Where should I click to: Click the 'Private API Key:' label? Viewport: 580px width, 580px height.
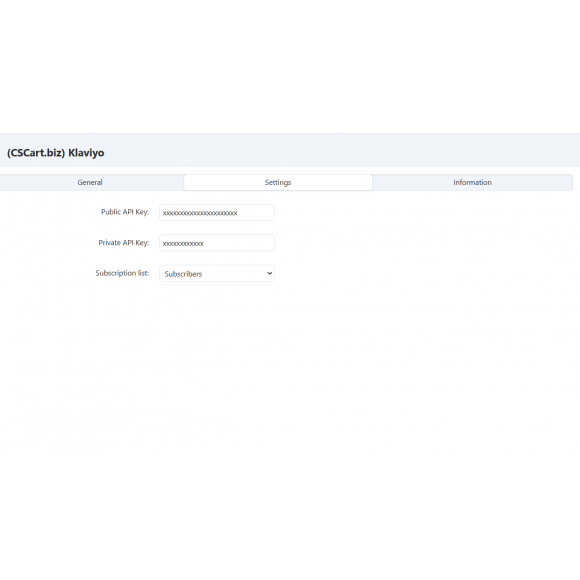(124, 243)
